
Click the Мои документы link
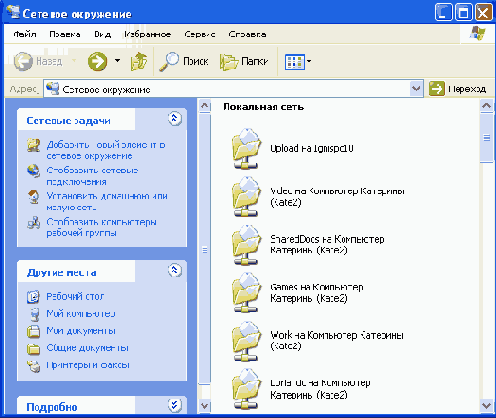click(x=81, y=331)
